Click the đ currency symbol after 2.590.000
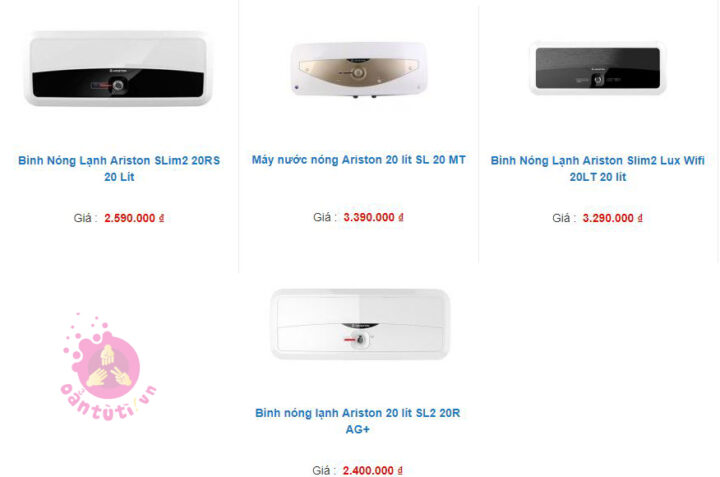The width and height of the screenshot is (720, 477). (x=161, y=218)
